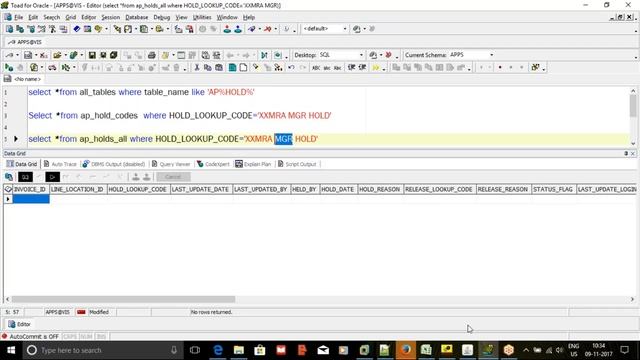This screenshot has width=640, height=360.
Task: Click the 'ap_hold_codes' text in line 3
Action: click(x=109, y=116)
